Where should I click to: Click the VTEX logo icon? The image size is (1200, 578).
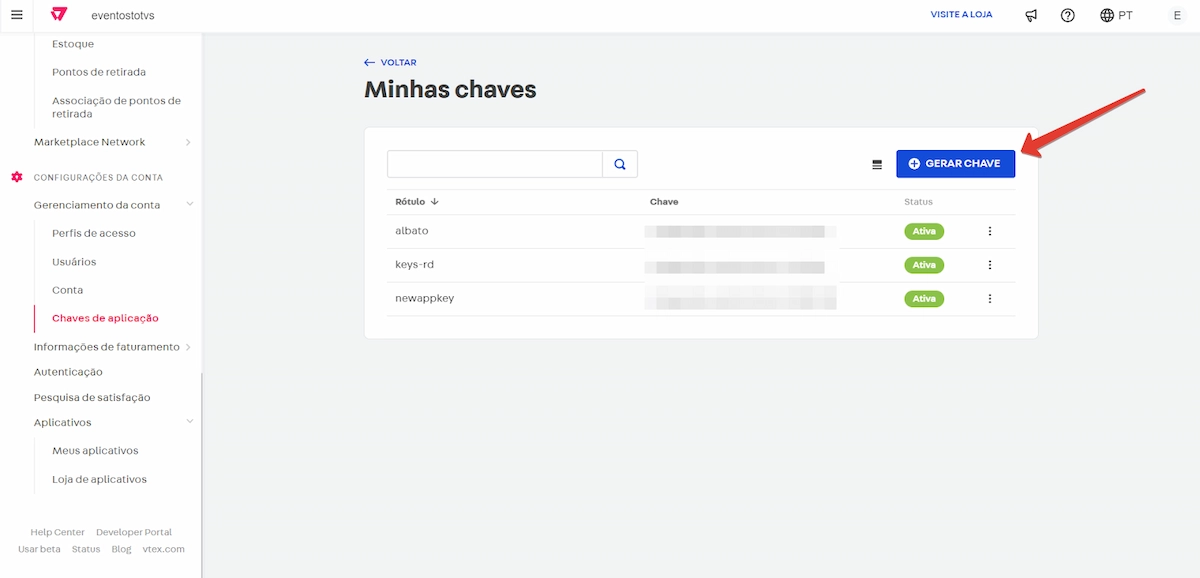60,15
